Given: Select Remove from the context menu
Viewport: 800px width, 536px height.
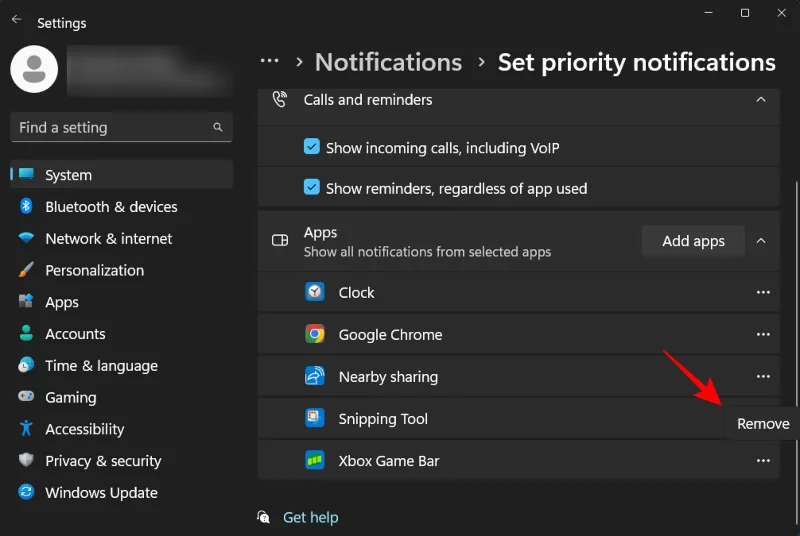Looking at the screenshot, I should (763, 423).
